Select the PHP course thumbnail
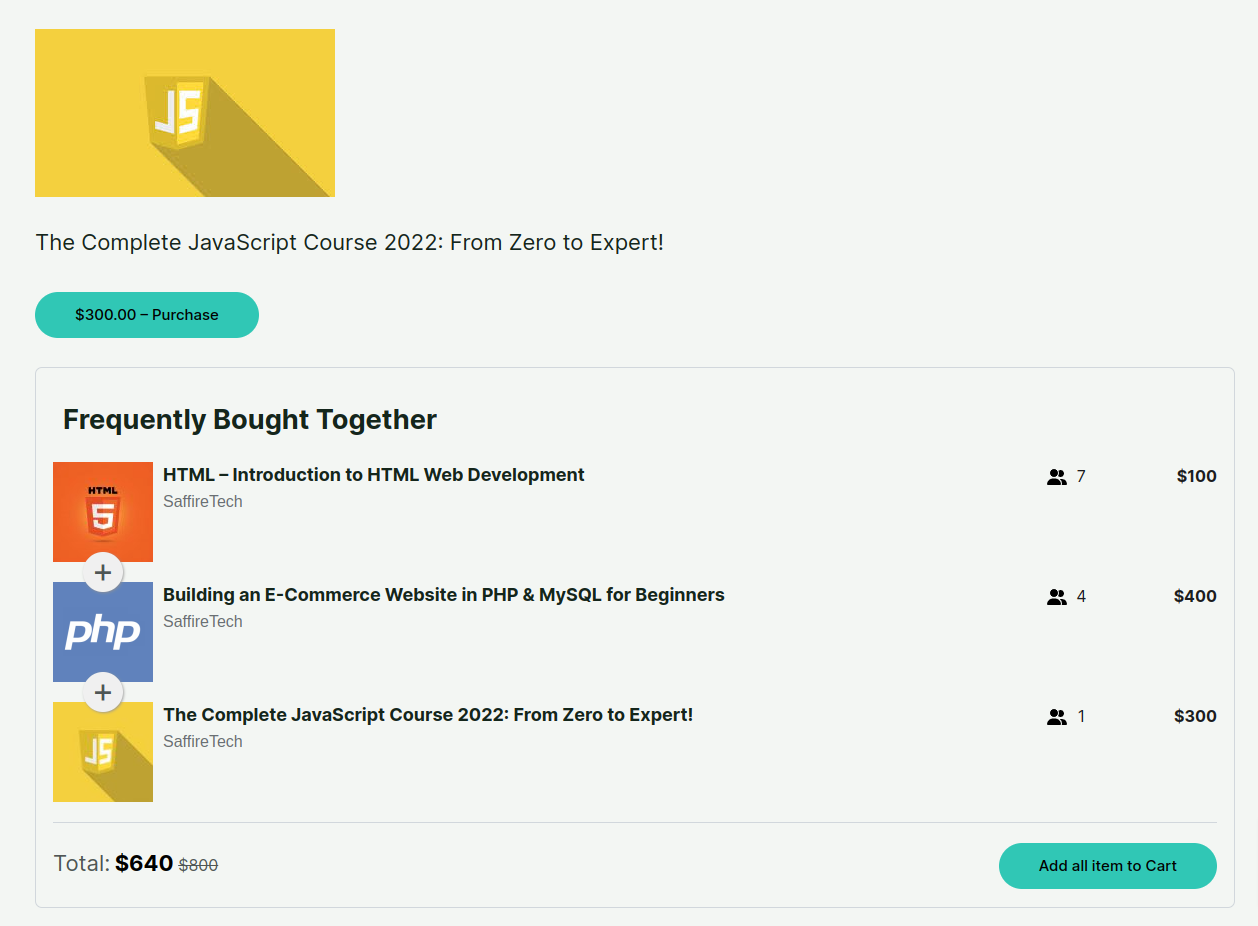The width and height of the screenshot is (1258, 926). point(103,632)
